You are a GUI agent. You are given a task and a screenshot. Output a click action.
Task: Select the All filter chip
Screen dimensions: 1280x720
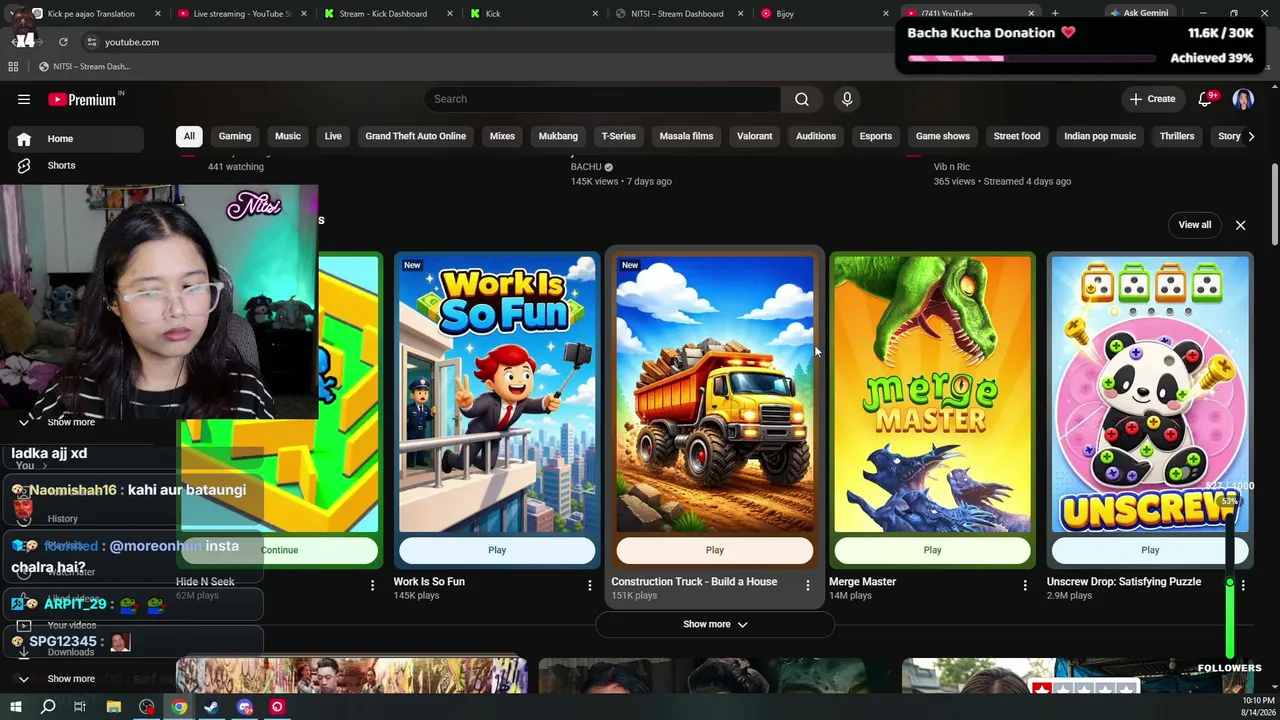click(189, 136)
